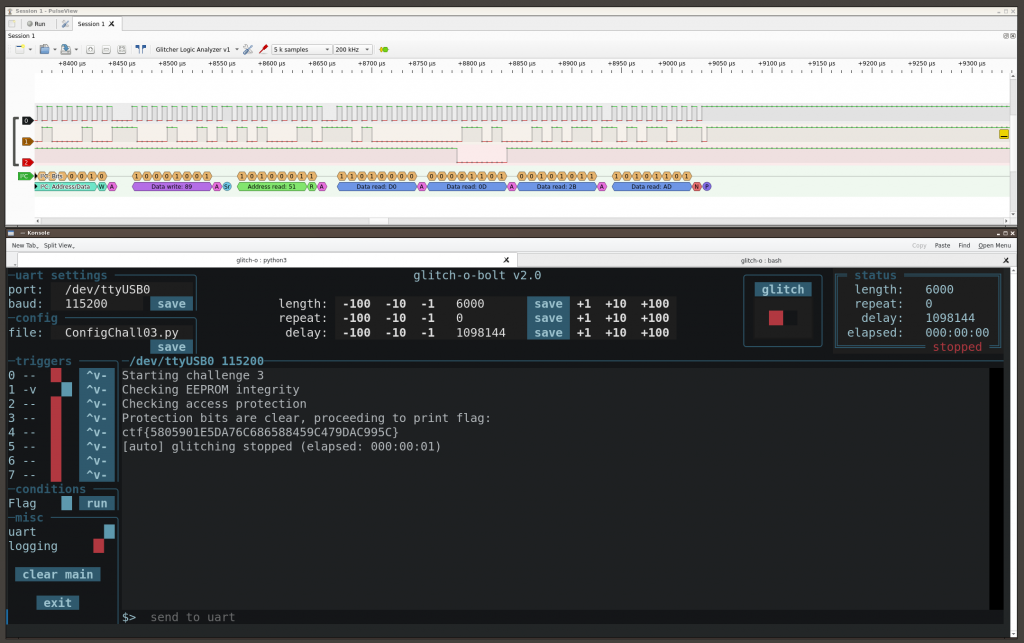
Task: Open the 5 k samples dropdown
Action: click(301, 49)
